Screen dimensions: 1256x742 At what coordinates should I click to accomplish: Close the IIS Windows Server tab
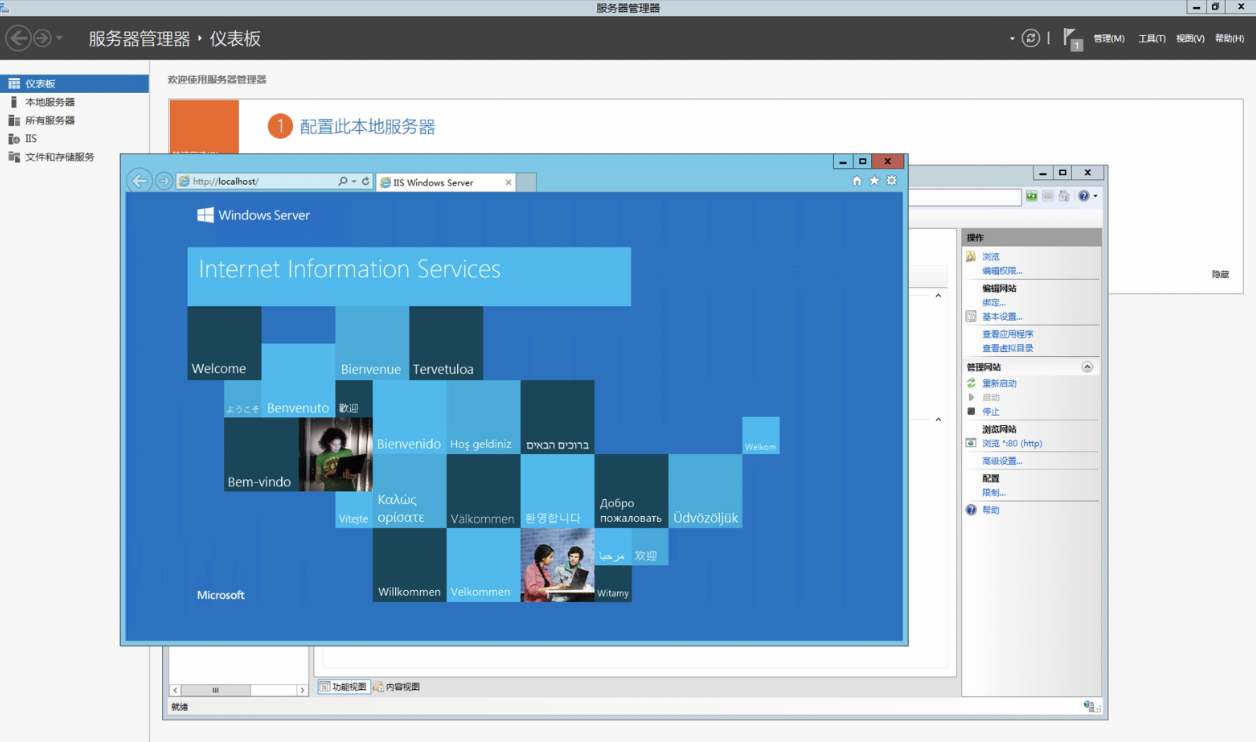coord(508,182)
